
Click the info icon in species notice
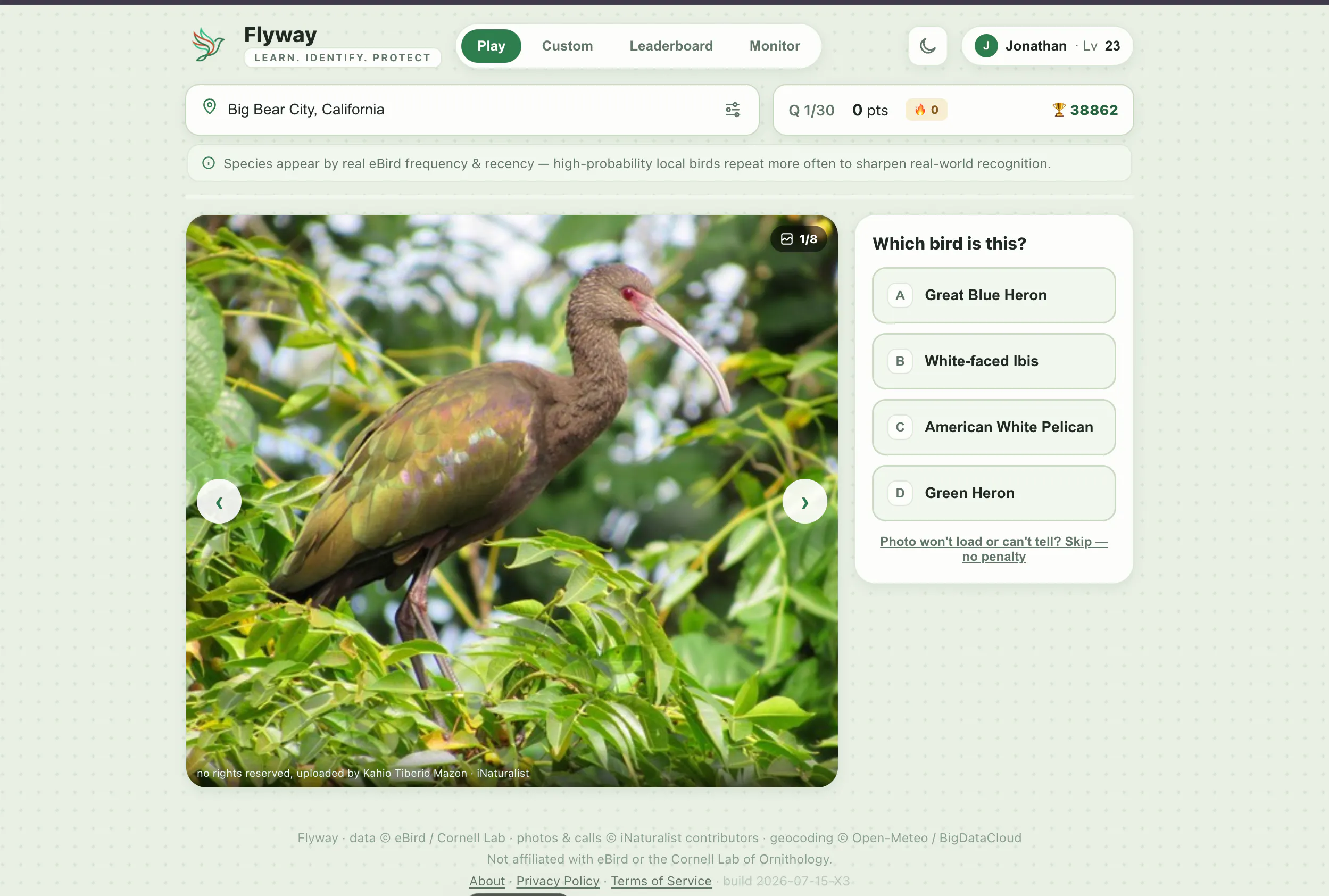pos(209,163)
